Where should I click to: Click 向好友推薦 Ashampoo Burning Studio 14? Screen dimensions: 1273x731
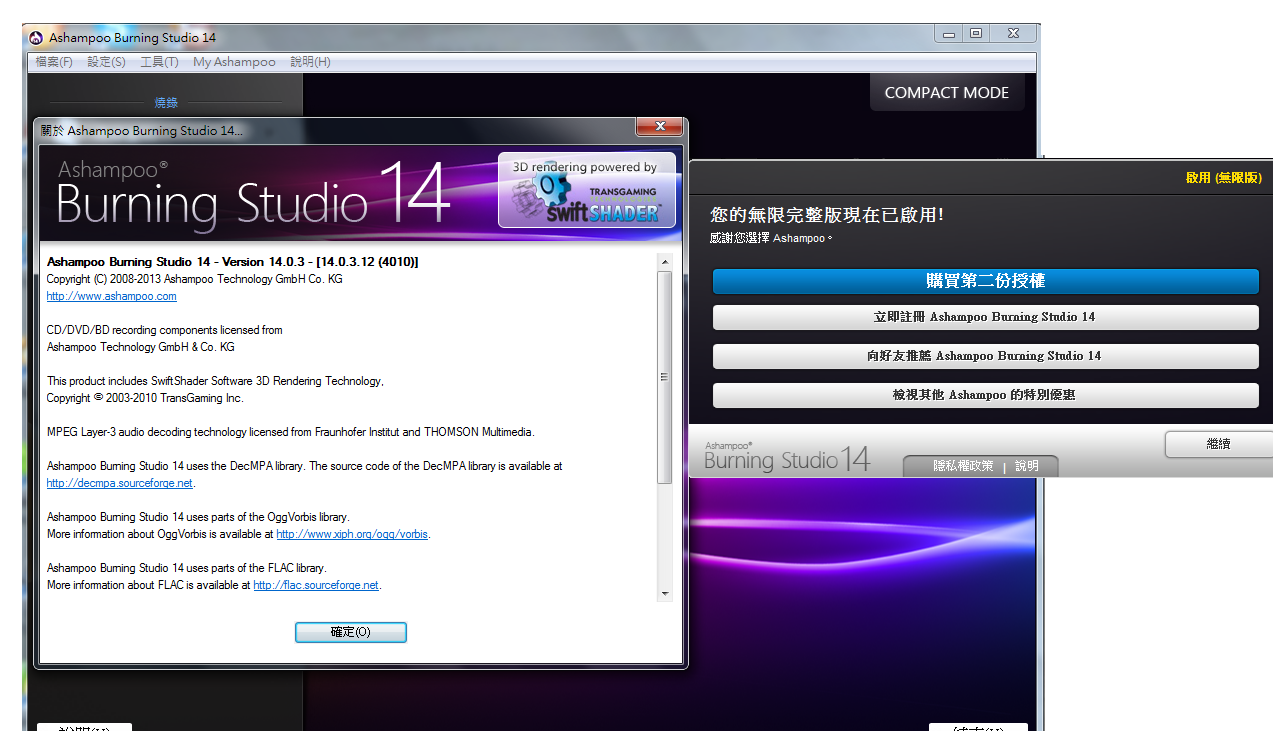click(x=985, y=356)
